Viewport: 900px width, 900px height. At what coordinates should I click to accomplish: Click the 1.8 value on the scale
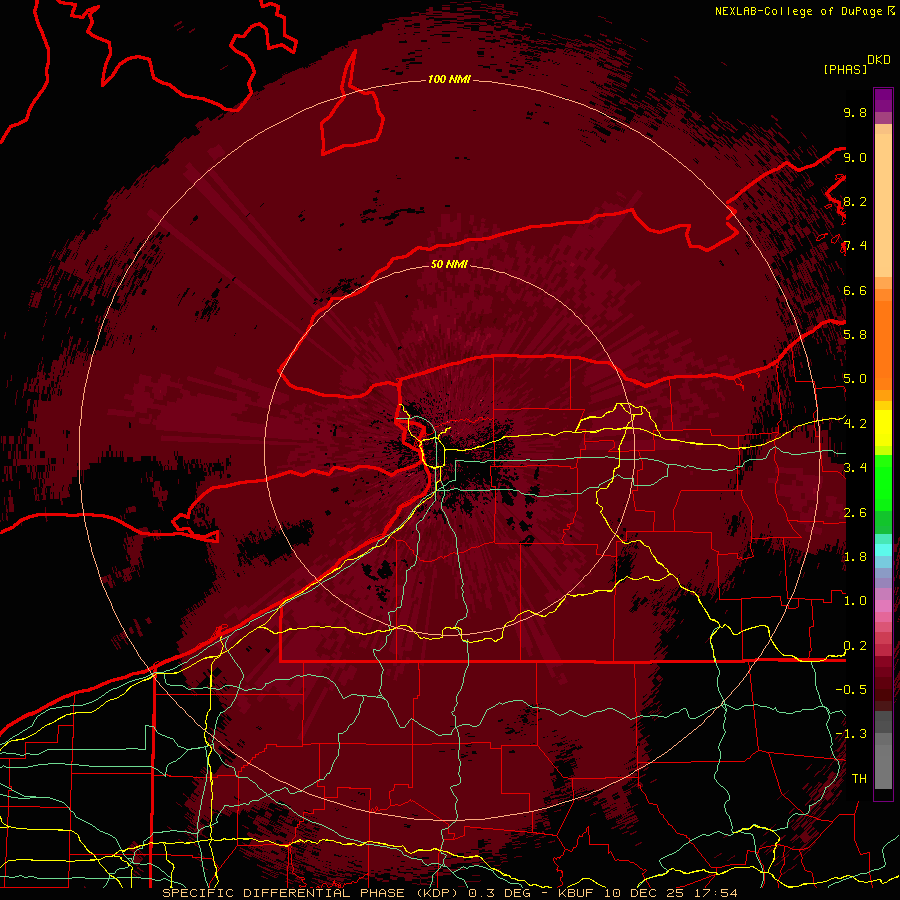click(855, 557)
